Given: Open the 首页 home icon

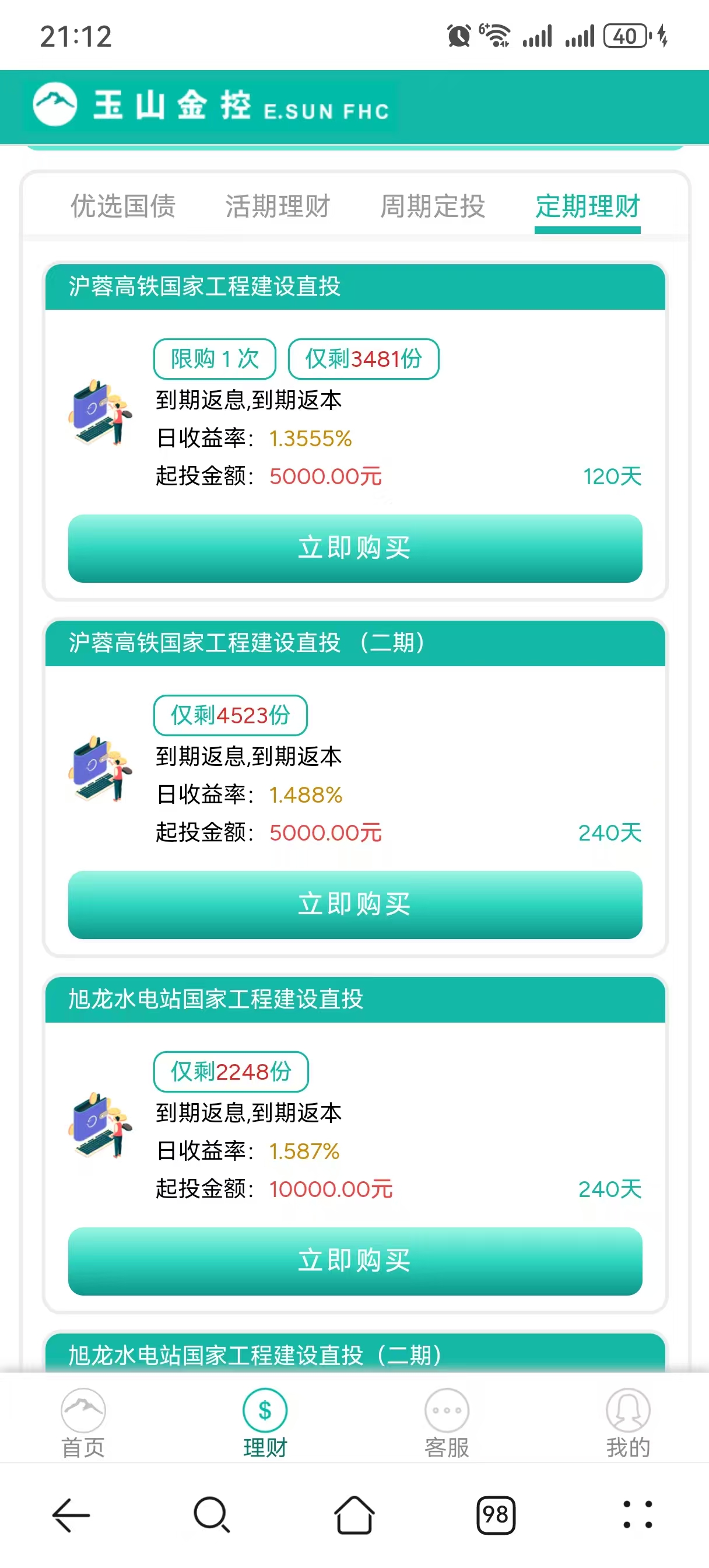Looking at the screenshot, I should click(x=83, y=1410).
